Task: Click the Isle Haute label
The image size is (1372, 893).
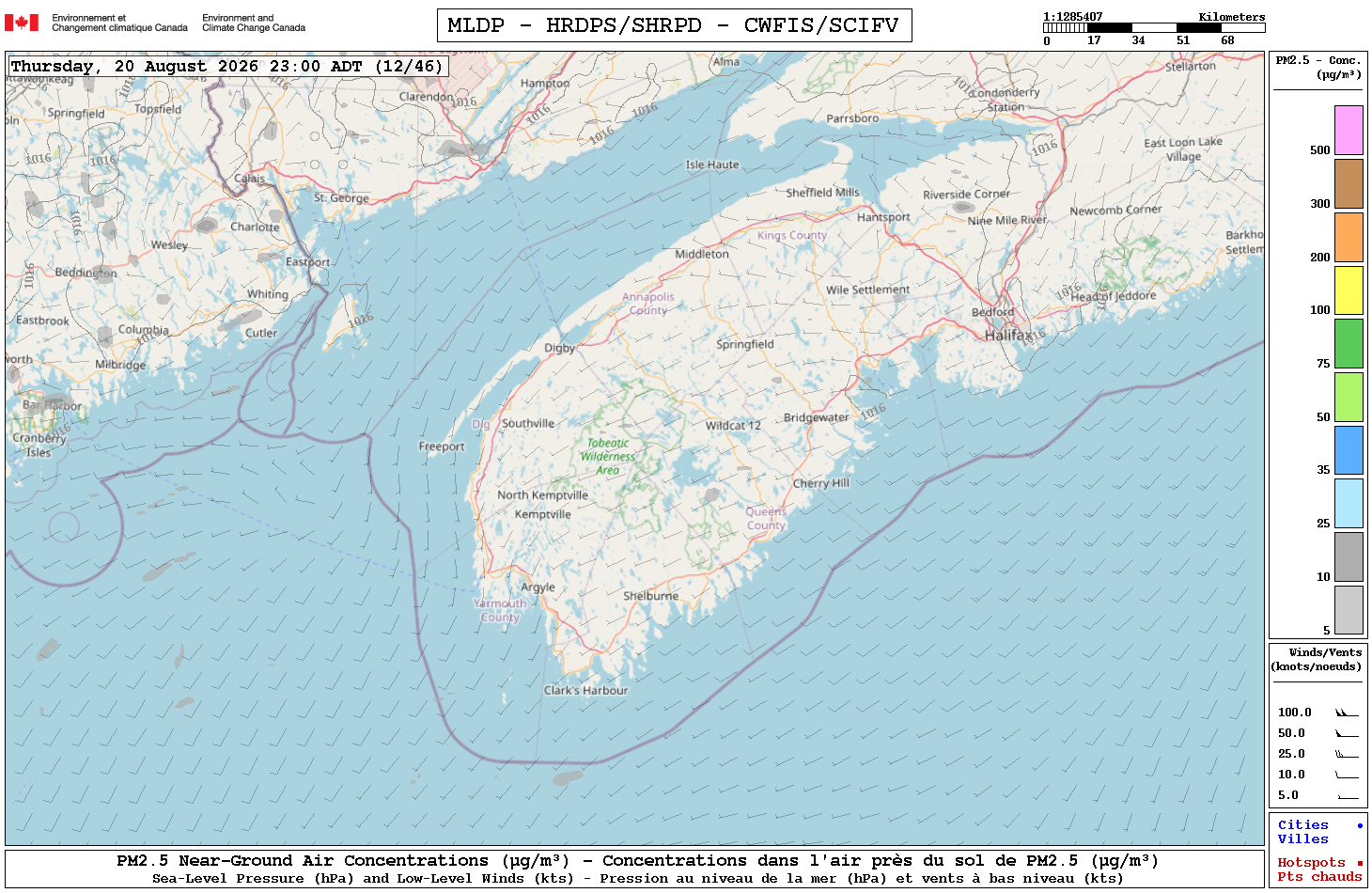Action: [x=711, y=164]
